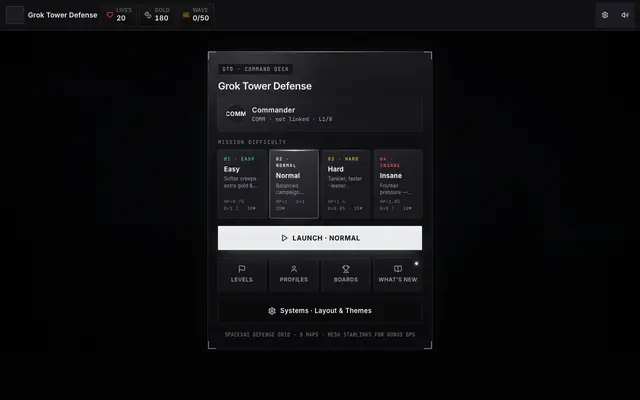The height and width of the screenshot is (400, 640).
Task: Open settings via top-right gear icon
Action: [605, 15]
